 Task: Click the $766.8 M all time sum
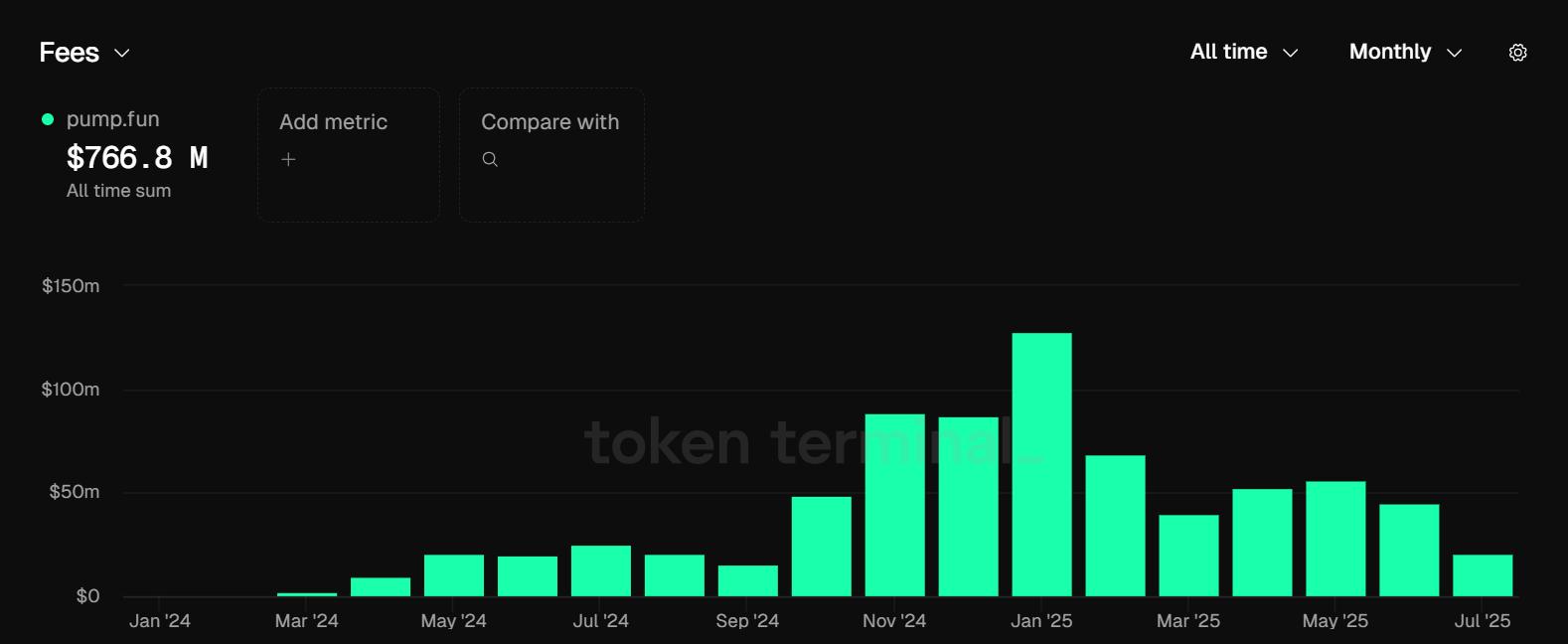pos(137,156)
